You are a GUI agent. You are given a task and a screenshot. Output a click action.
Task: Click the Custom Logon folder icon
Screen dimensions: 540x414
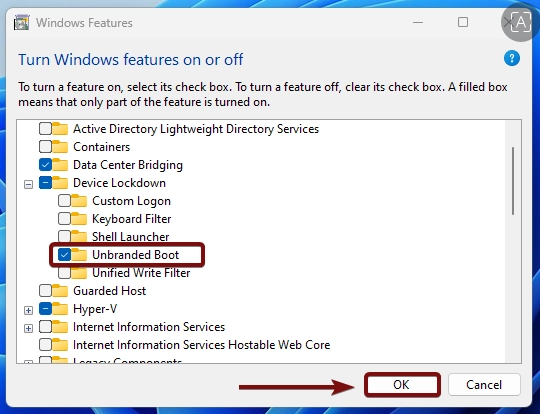[79, 200]
